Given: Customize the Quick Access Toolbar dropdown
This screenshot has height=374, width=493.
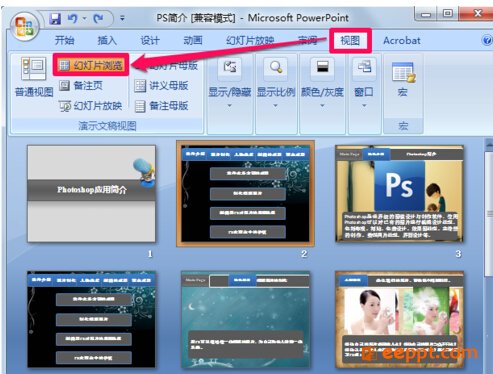Looking at the screenshot, I should click(x=122, y=18).
